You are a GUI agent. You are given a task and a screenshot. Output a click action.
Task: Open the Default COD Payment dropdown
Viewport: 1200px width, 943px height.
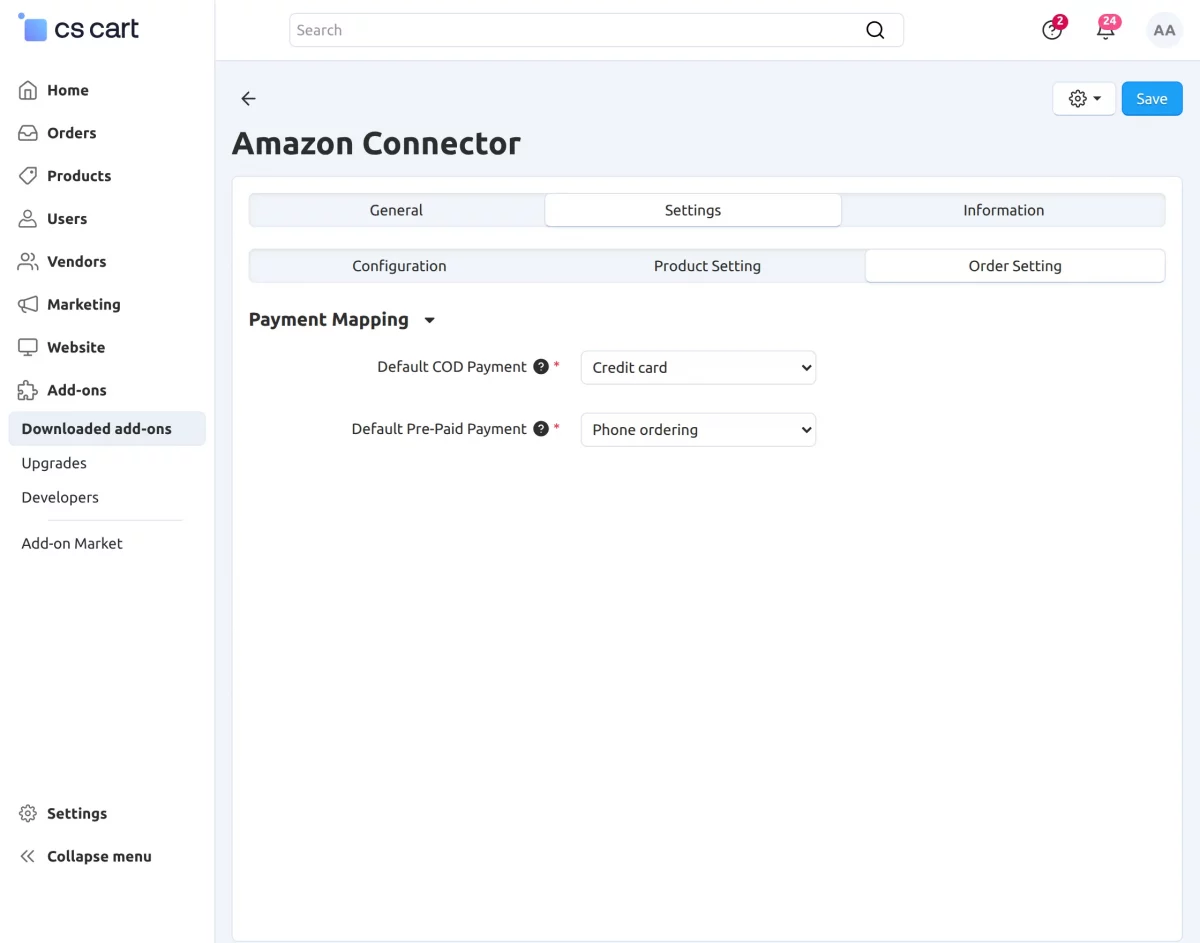click(x=698, y=368)
